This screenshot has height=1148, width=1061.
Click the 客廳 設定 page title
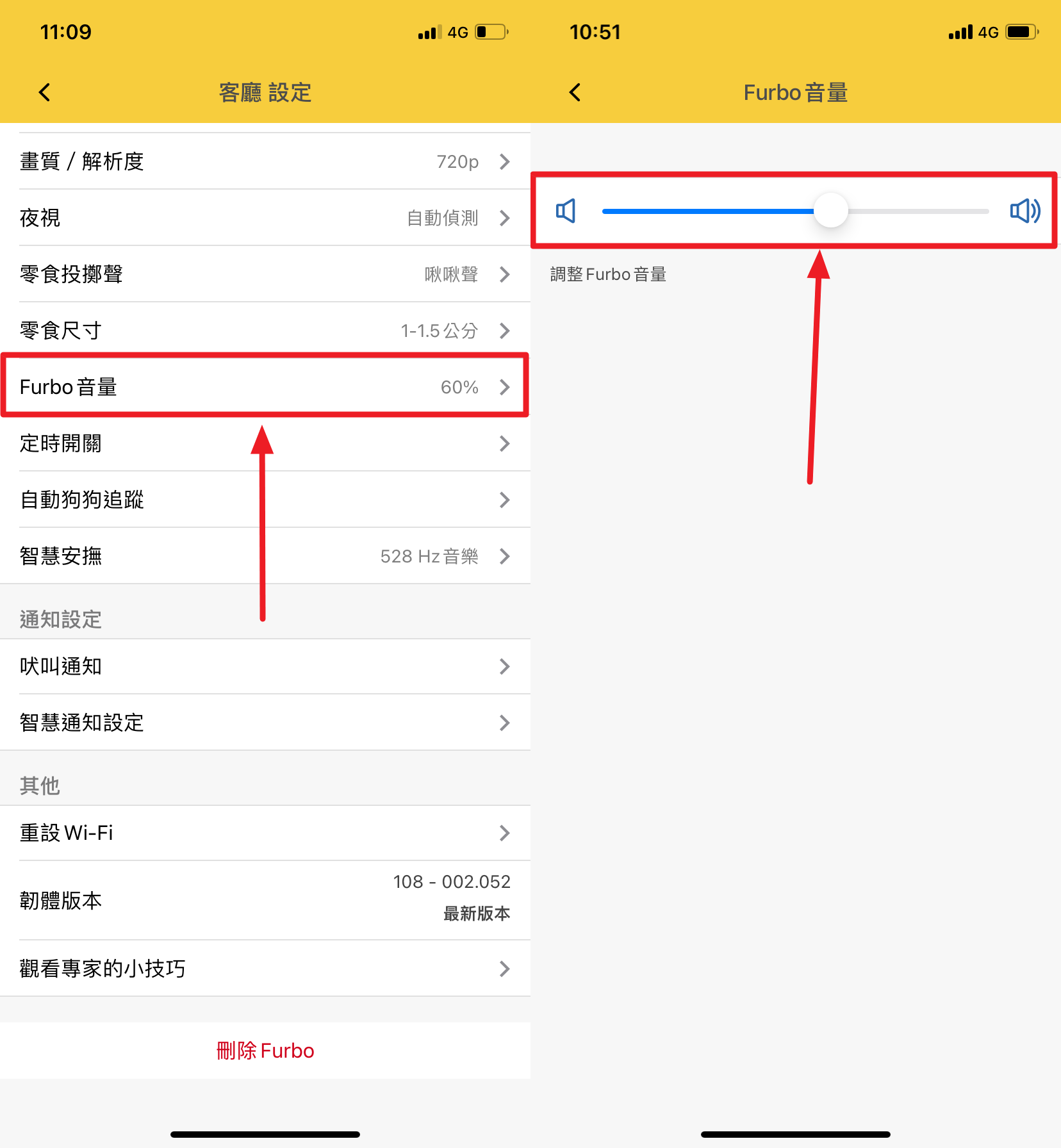click(x=265, y=92)
